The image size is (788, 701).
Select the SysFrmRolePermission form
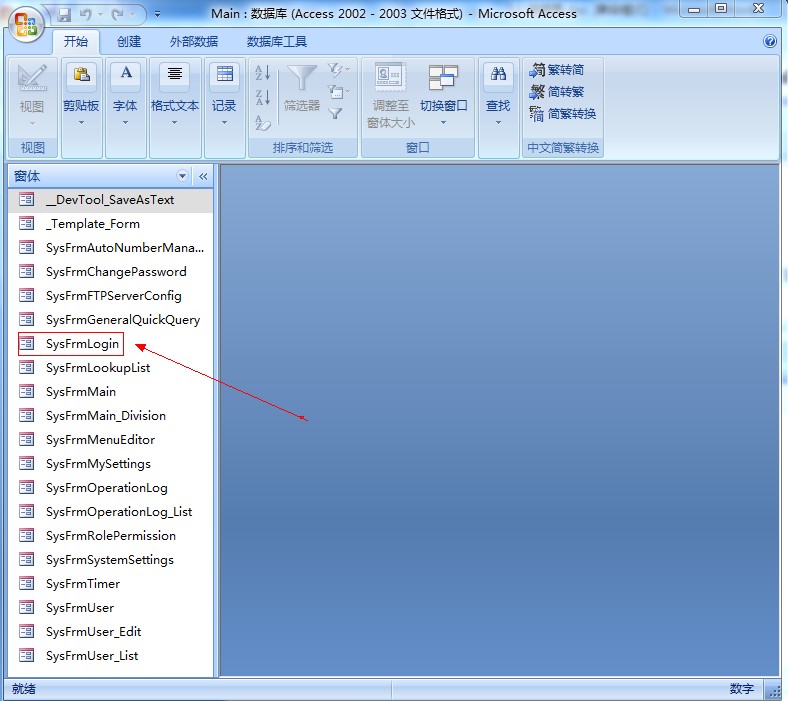coord(111,536)
